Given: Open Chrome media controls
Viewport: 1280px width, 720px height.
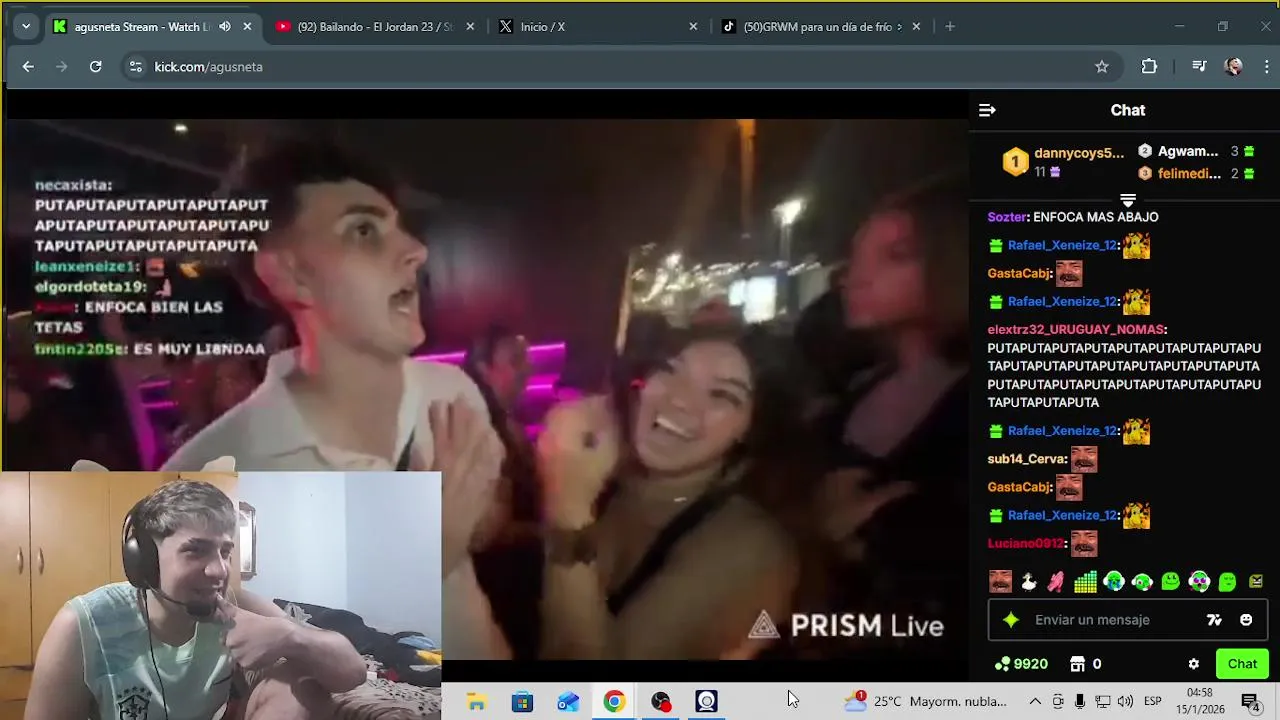Looking at the screenshot, I should click(1199, 67).
